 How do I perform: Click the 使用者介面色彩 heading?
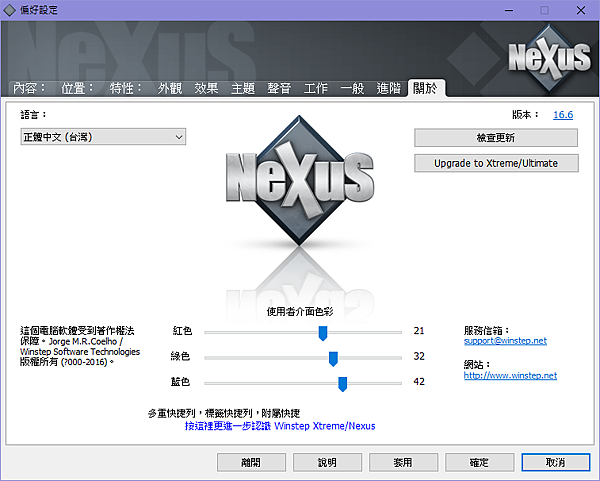300,311
